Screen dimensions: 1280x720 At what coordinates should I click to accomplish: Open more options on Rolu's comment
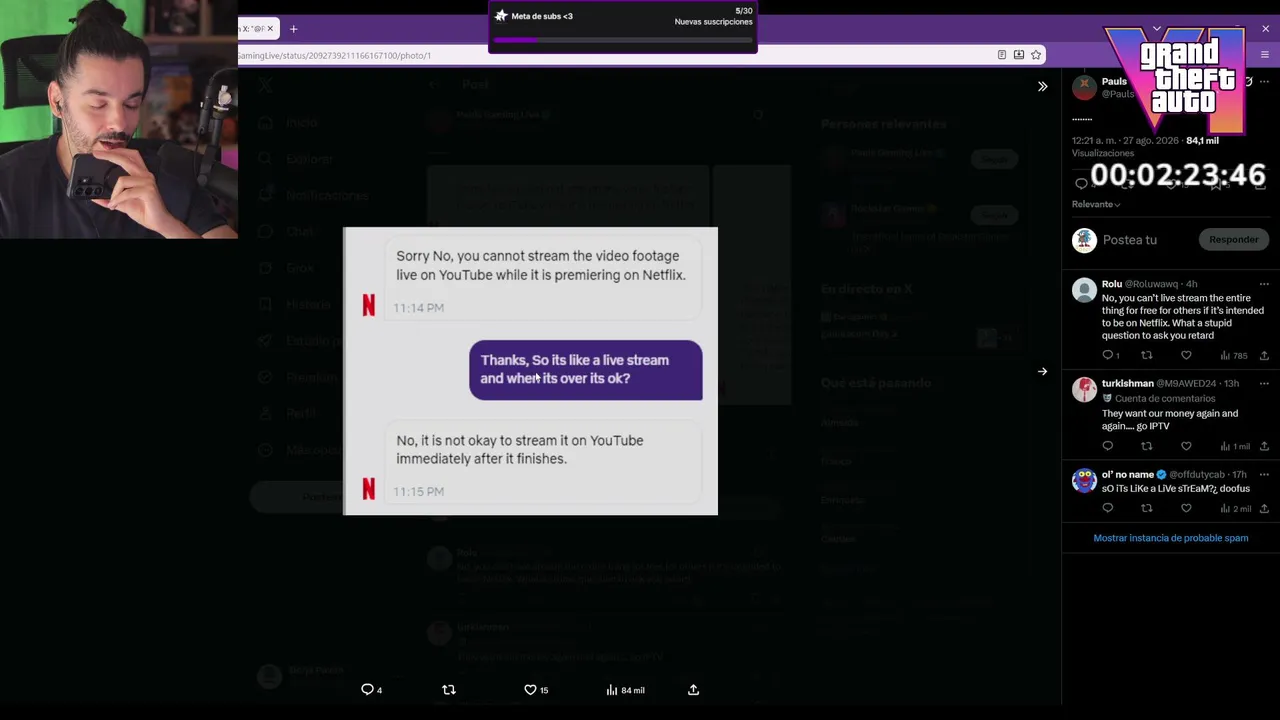click(1264, 284)
